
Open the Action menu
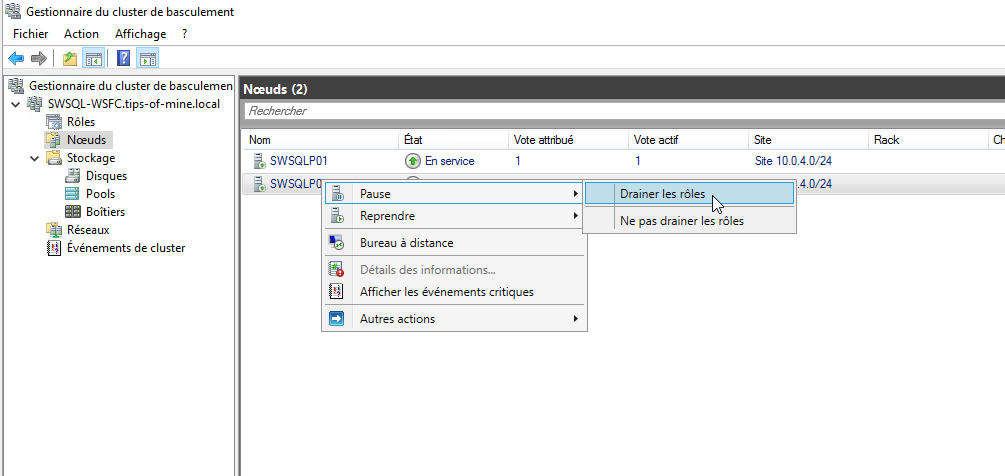click(x=81, y=34)
